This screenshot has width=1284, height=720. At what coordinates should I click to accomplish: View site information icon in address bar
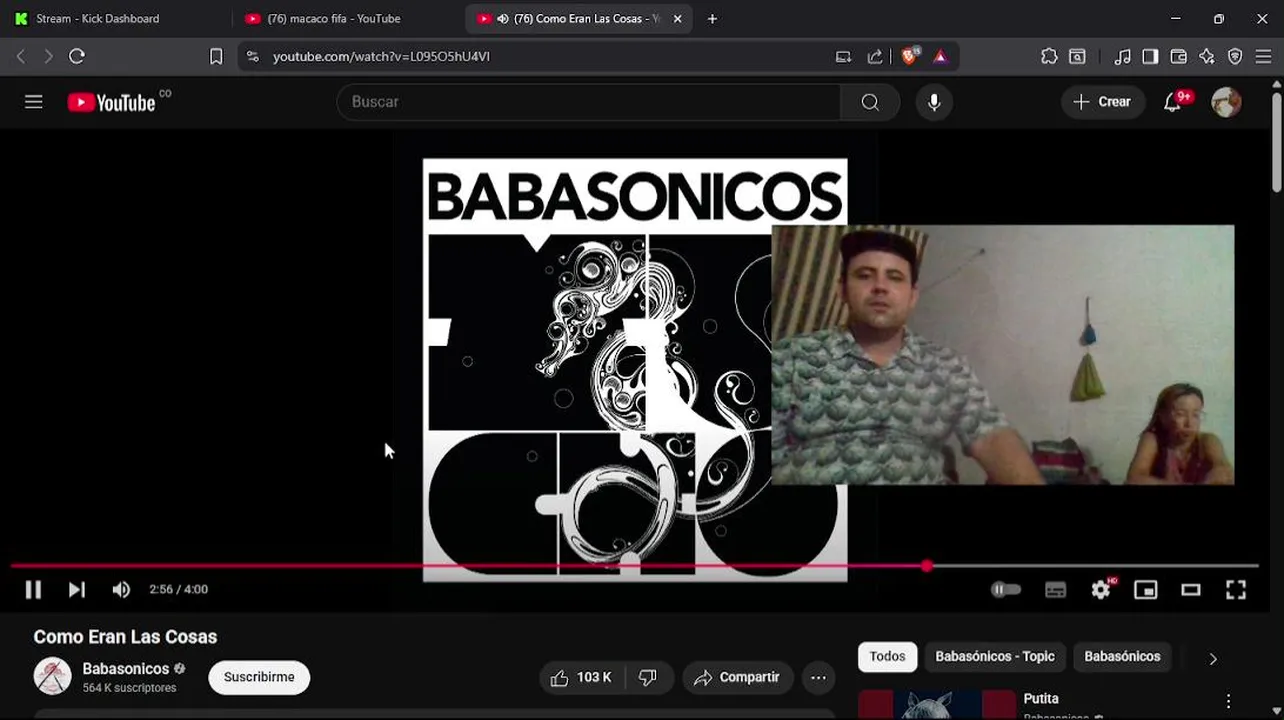[x=252, y=56]
